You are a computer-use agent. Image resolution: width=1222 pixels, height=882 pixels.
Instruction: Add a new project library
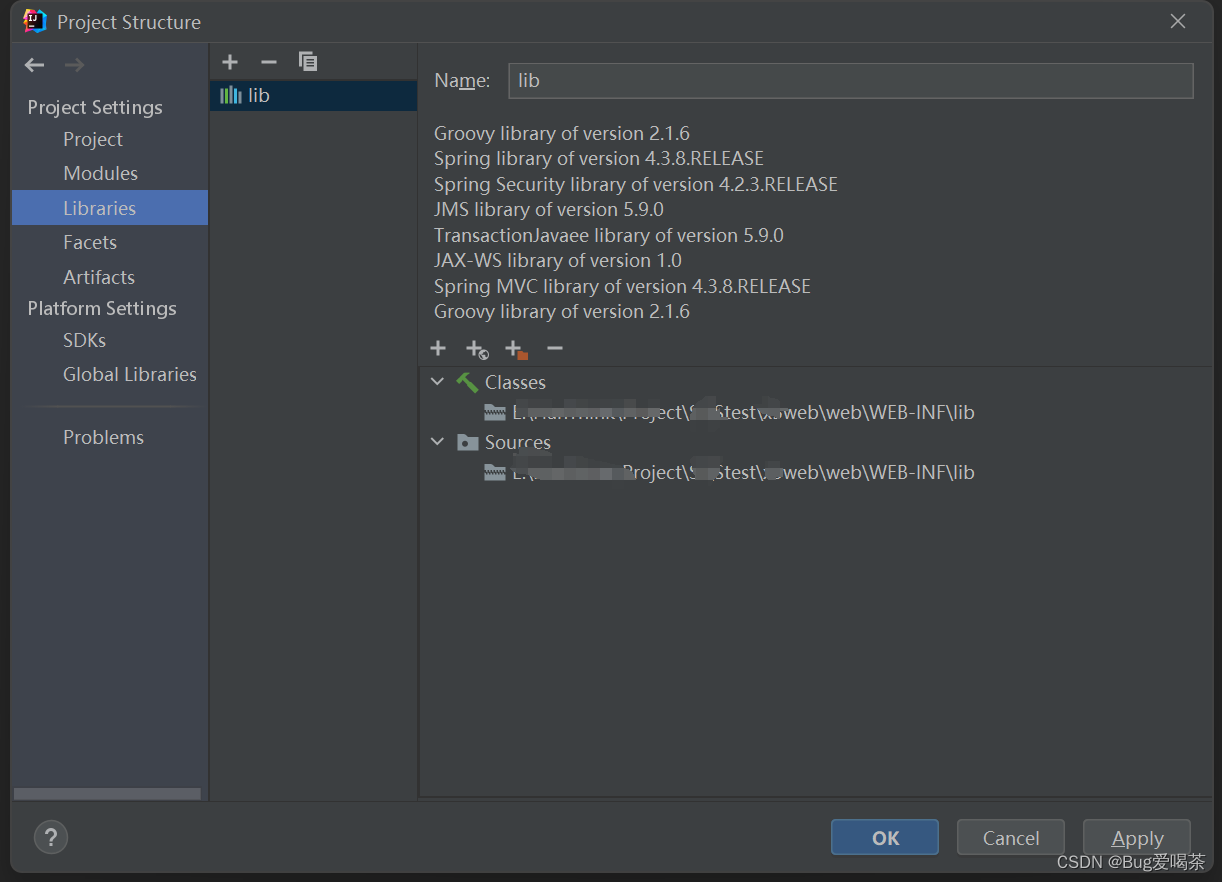[230, 62]
